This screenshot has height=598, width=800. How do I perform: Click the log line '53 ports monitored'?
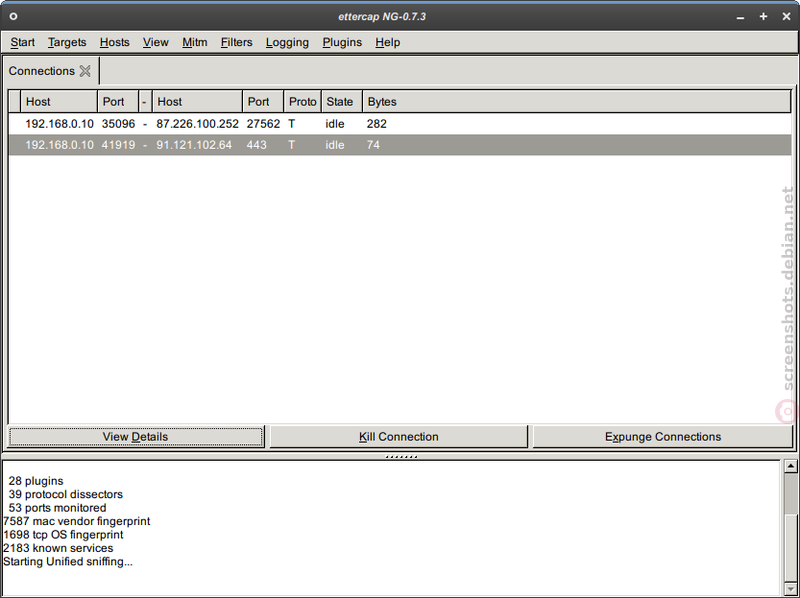[x=57, y=508]
